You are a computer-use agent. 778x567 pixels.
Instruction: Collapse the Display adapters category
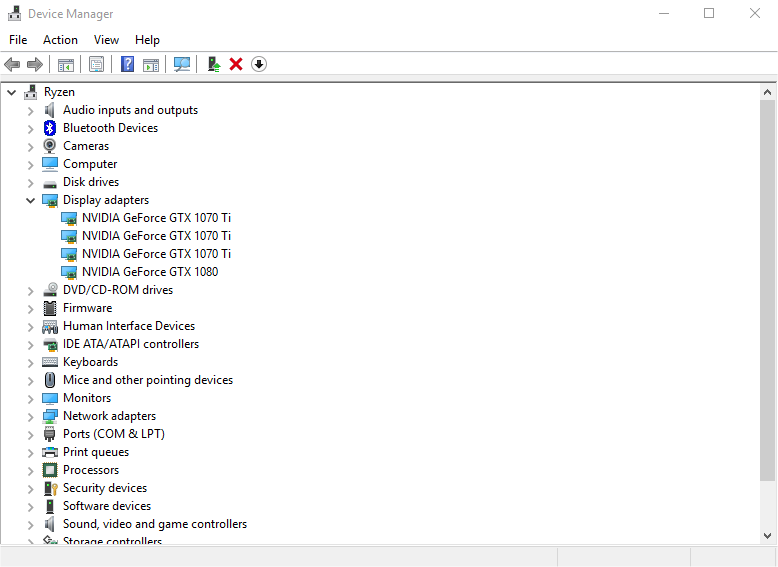[31, 200]
